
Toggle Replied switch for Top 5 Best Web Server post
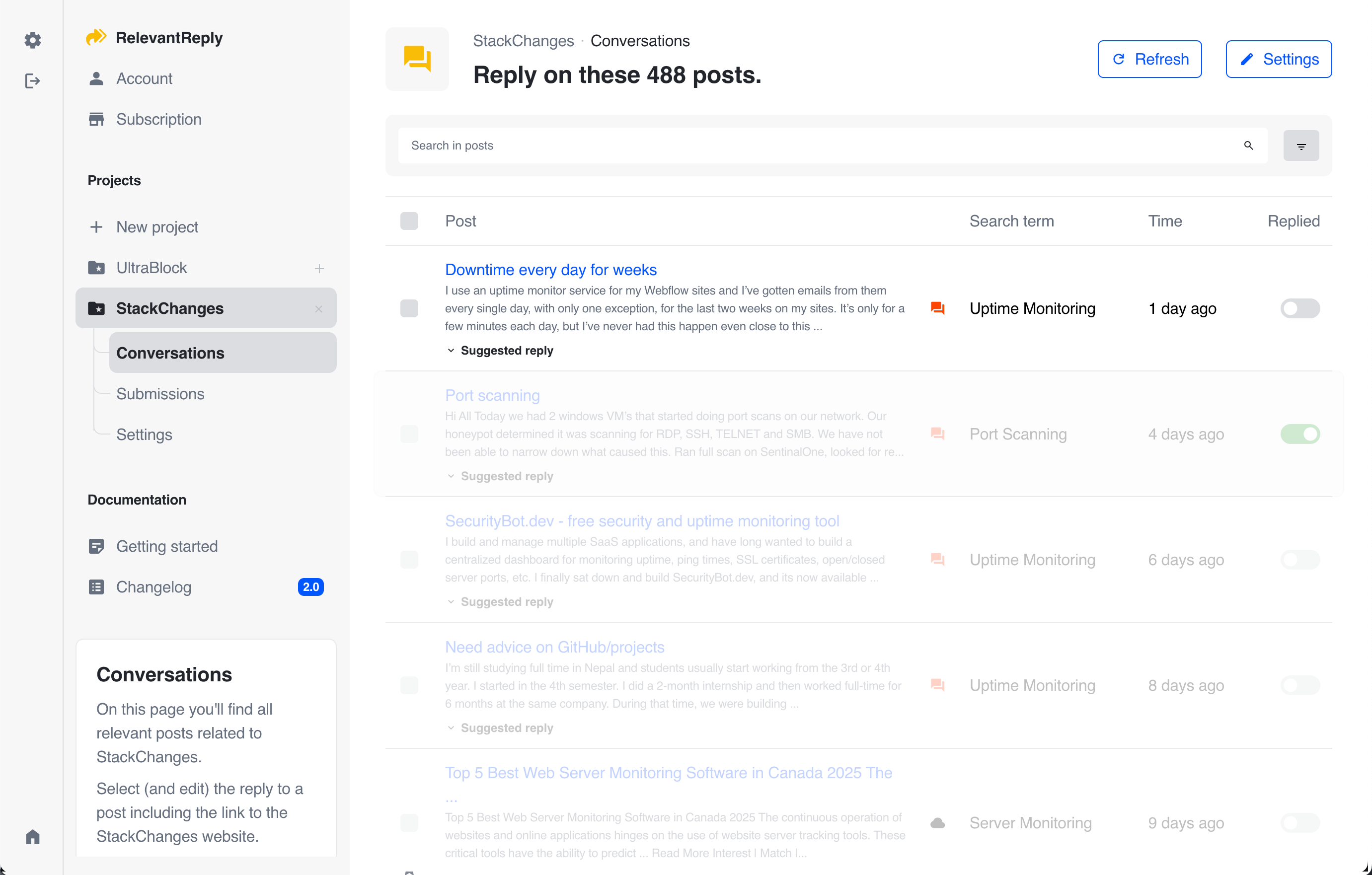pyautogui.click(x=1299, y=822)
